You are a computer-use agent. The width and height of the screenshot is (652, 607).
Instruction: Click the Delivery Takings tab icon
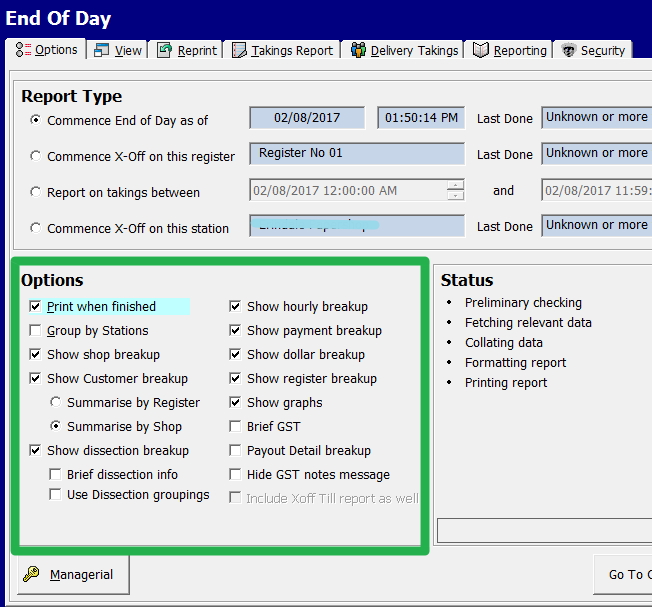point(358,50)
